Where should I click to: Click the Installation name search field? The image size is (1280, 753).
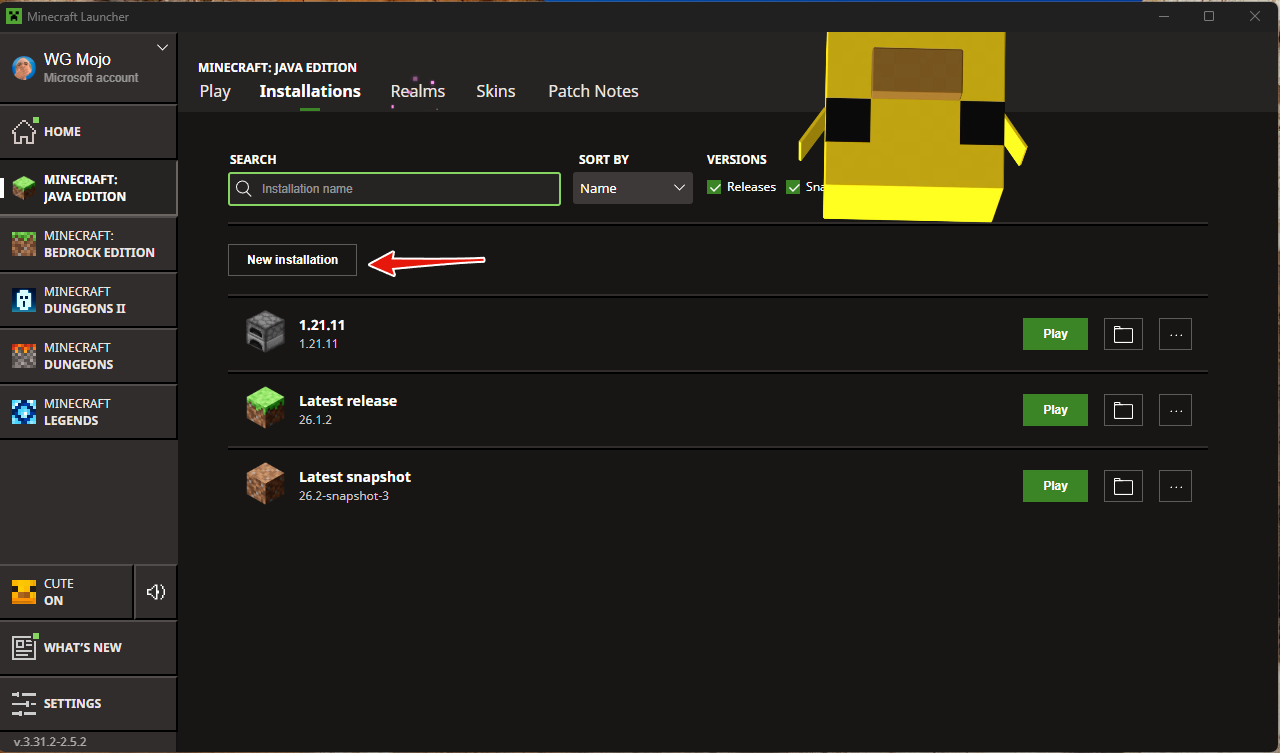(x=394, y=188)
